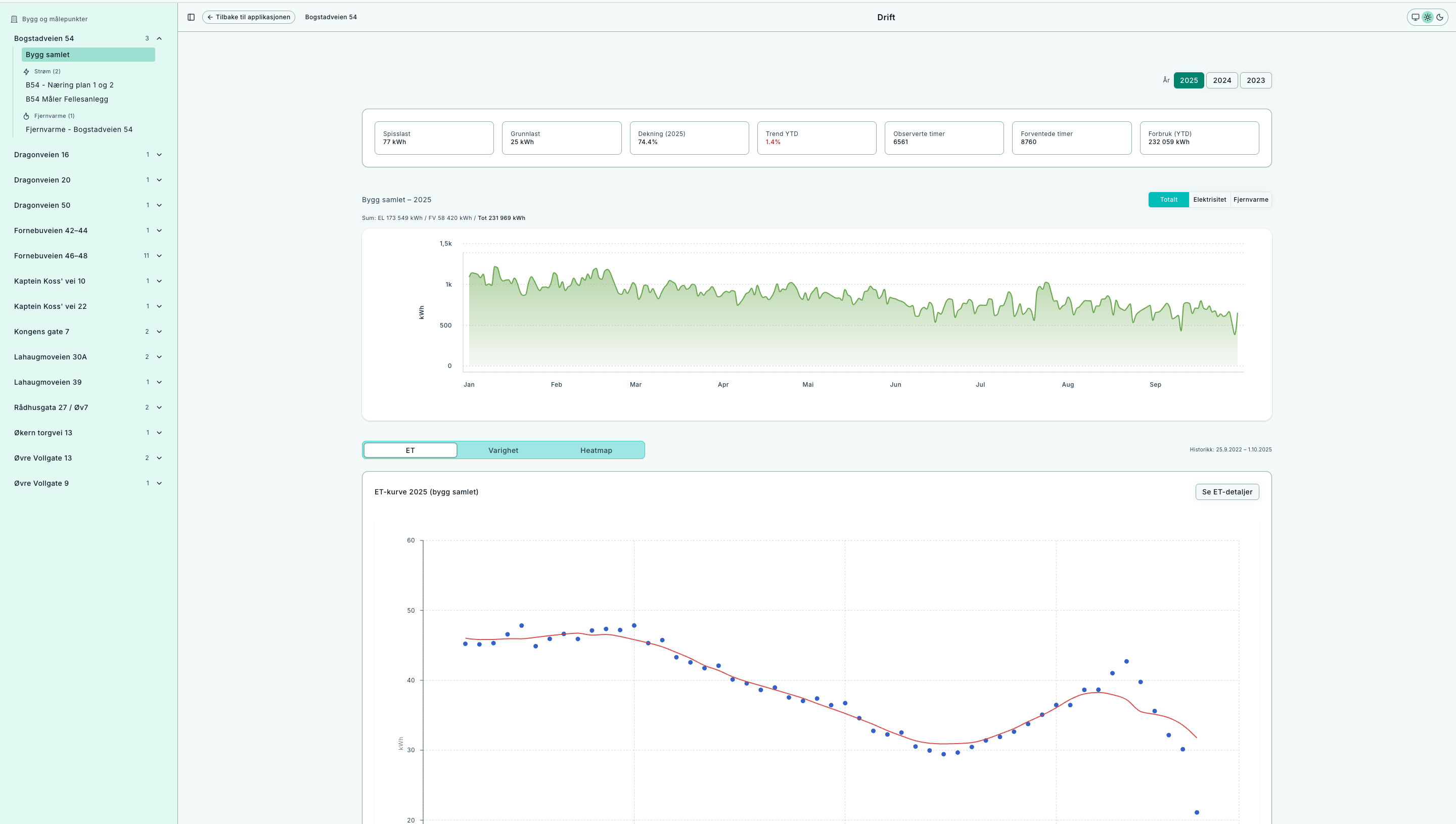Switch to system theme monitor icon
Viewport: 1456px width, 824px height.
[x=1415, y=17]
